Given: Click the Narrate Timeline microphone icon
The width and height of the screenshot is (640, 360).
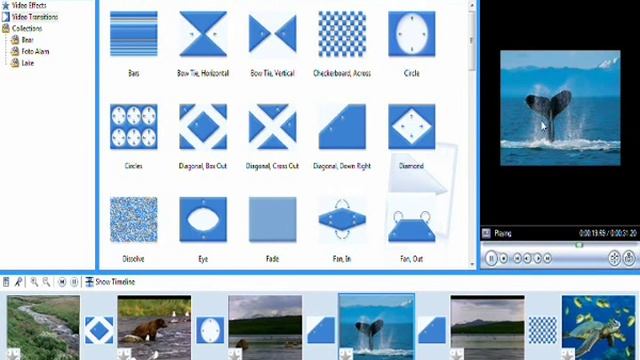Looking at the screenshot, I should (x=18, y=282).
